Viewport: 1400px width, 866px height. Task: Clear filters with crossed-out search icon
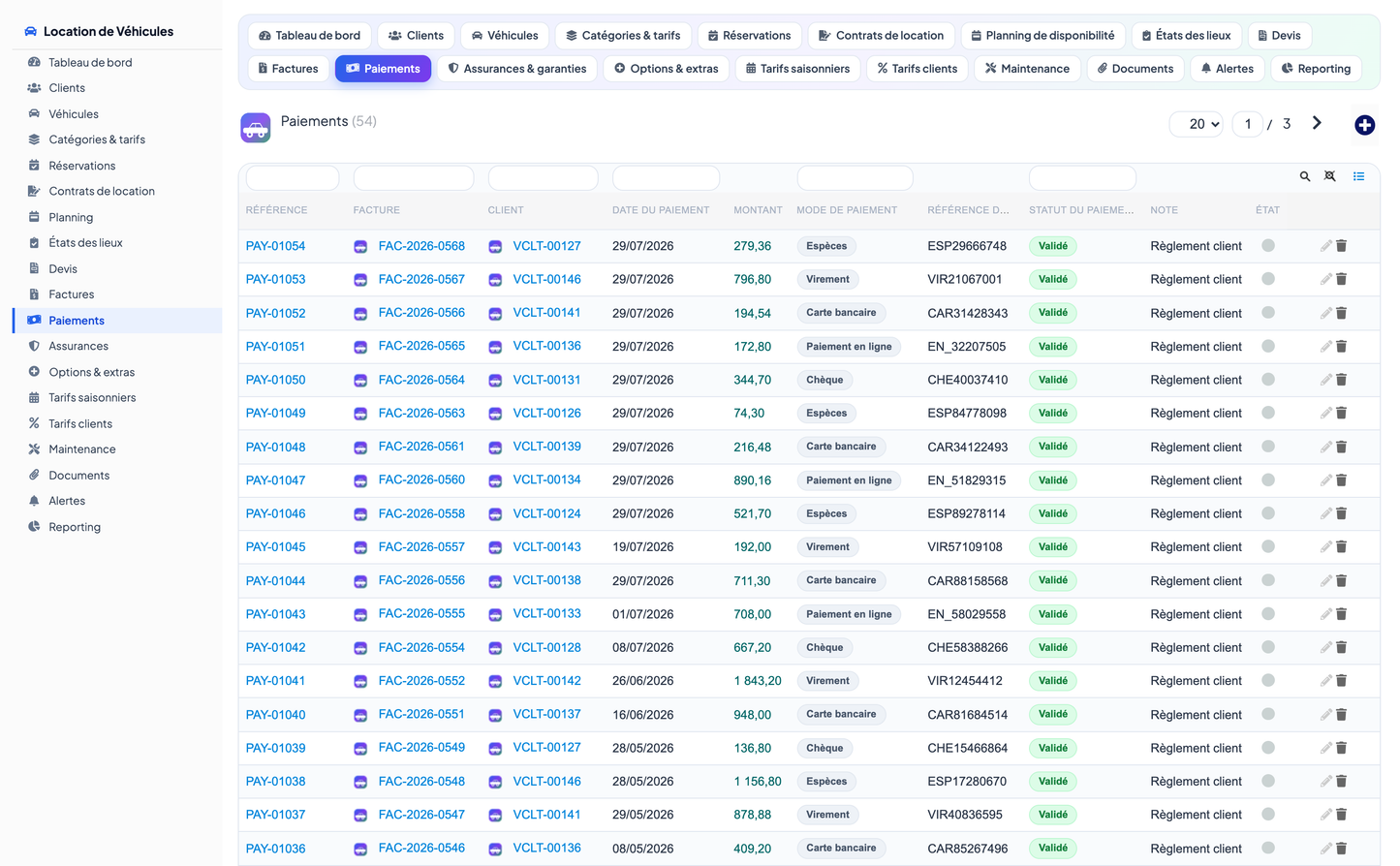pos(1330,176)
